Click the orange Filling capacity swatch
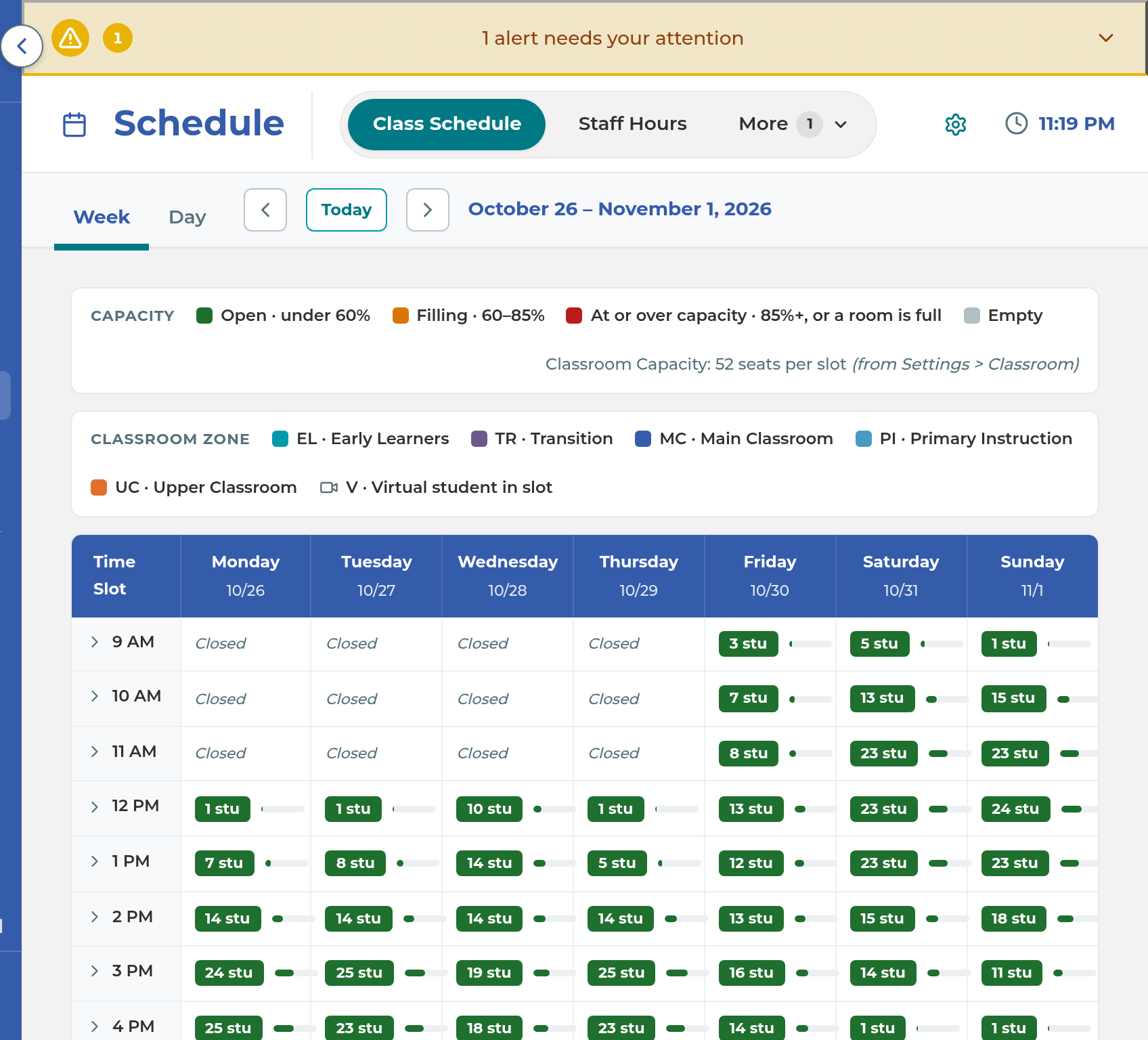 click(x=401, y=316)
